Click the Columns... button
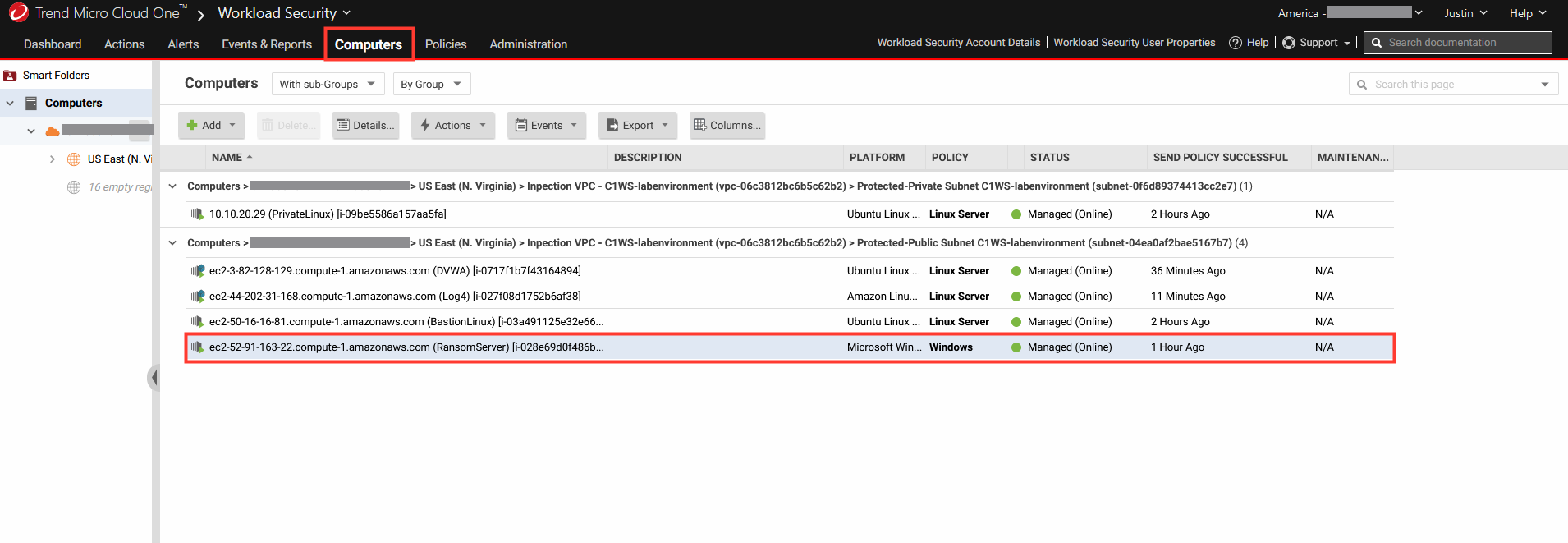Image resolution: width=1568 pixels, height=543 pixels. click(x=727, y=125)
